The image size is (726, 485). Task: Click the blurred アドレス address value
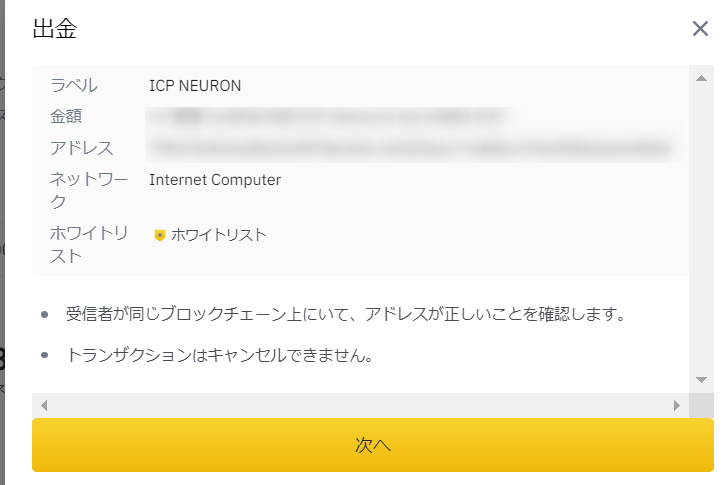(x=412, y=148)
